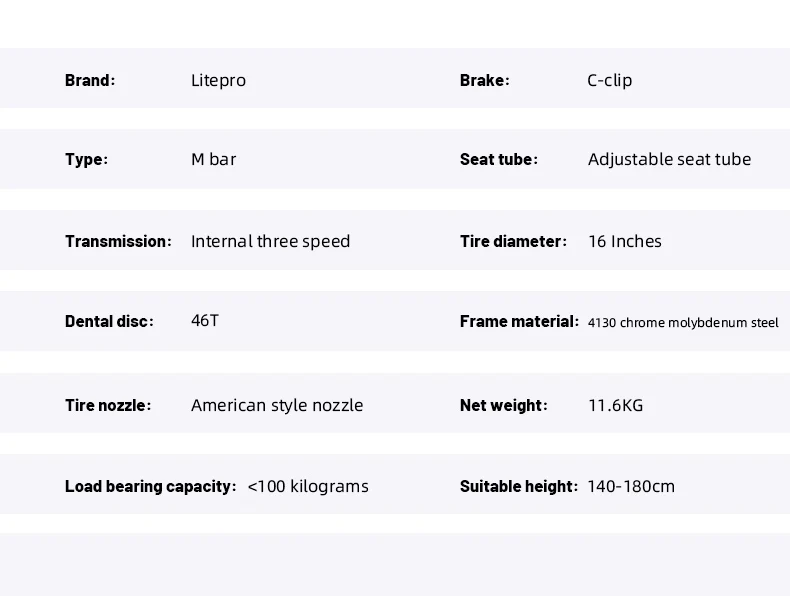This screenshot has height=596, width=790.
Task: Click the Seat tube label
Action: click(x=498, y=159)
